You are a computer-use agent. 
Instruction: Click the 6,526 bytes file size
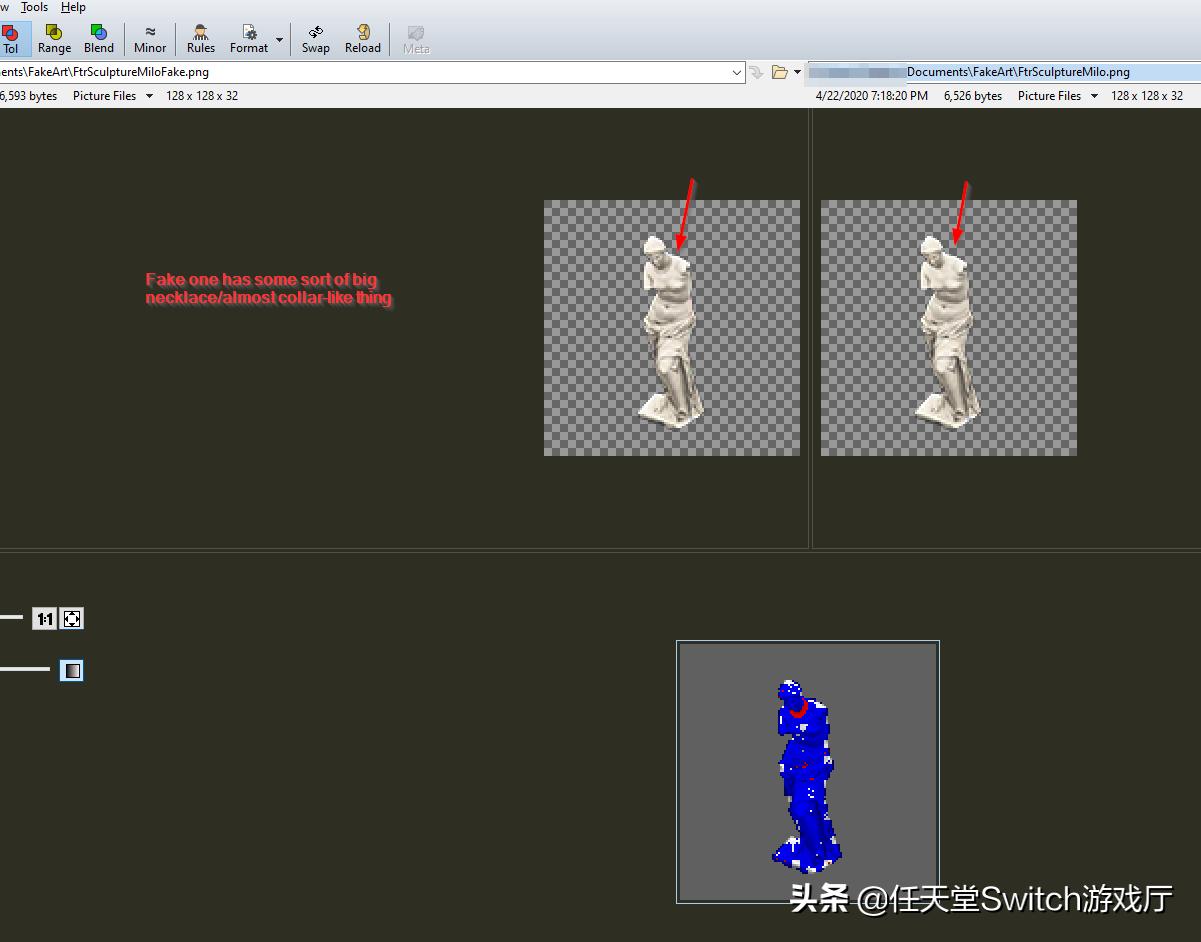click(x=973, y=96)
